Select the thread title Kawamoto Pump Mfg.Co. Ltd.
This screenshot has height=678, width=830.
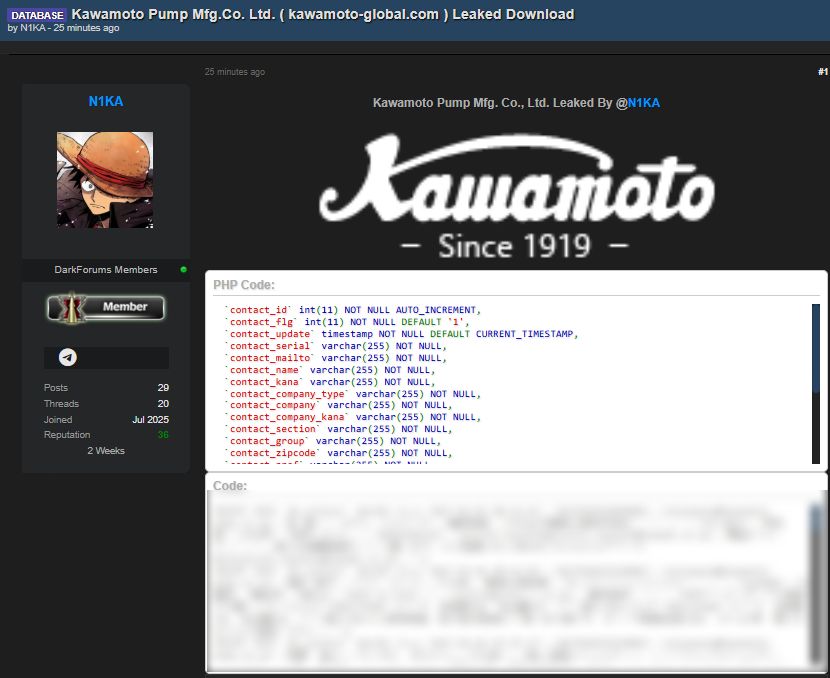pos(323,14)
